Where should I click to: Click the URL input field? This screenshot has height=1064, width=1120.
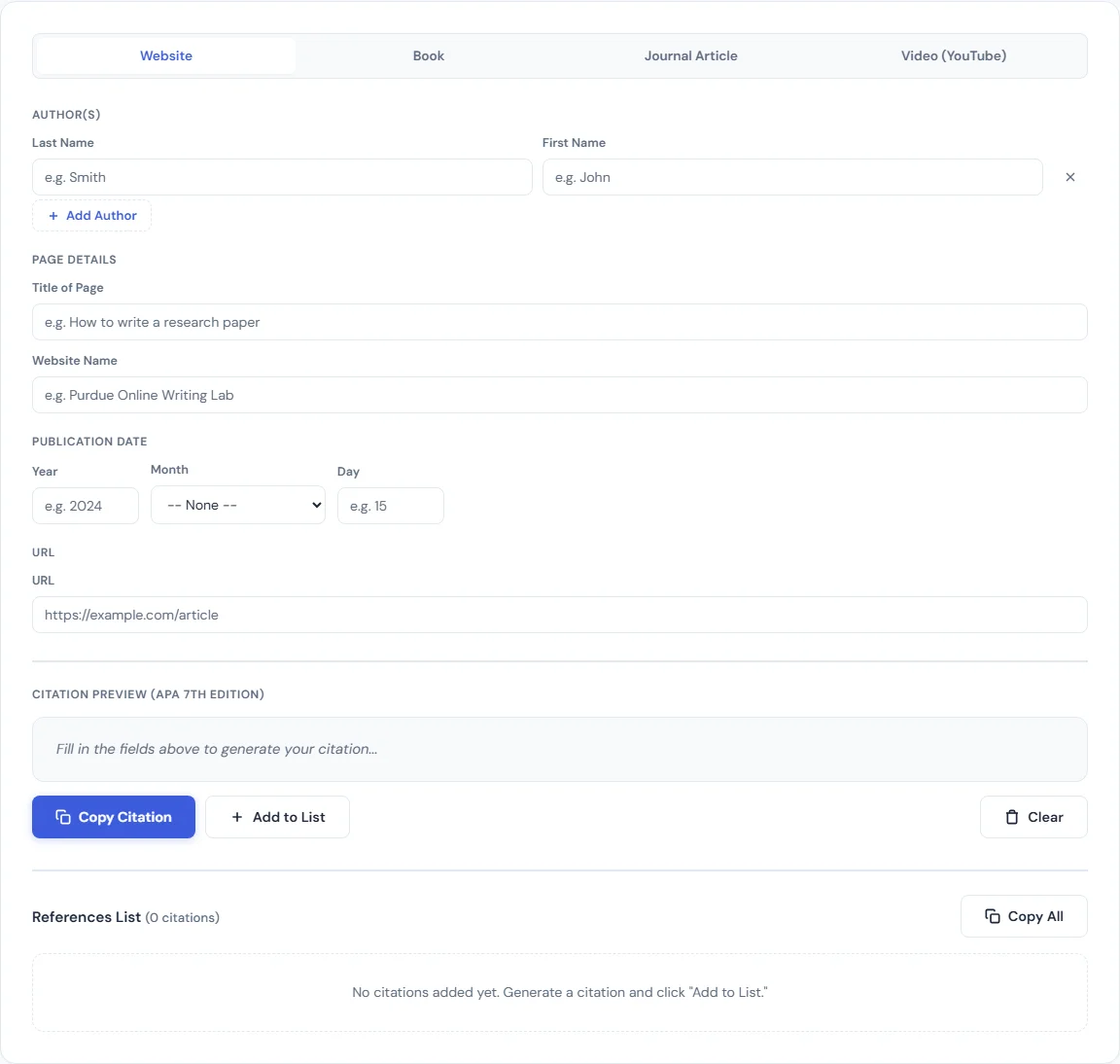click(559, 615)
